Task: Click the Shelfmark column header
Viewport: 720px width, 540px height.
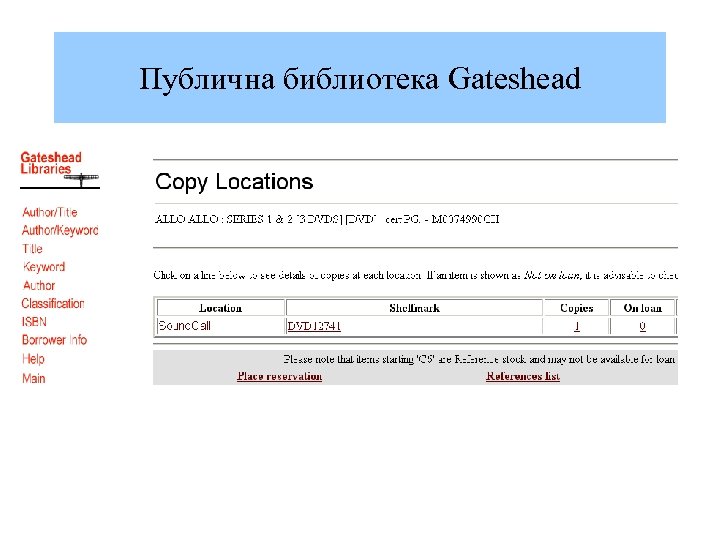Action: point(414,308)
